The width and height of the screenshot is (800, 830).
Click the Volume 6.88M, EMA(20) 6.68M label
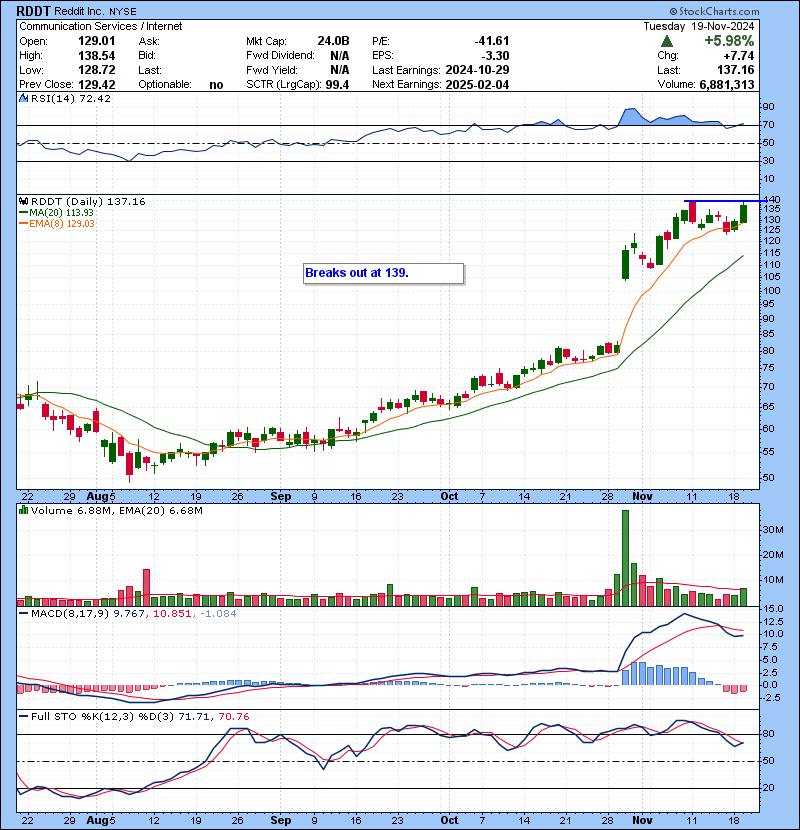tap(116, 510)
